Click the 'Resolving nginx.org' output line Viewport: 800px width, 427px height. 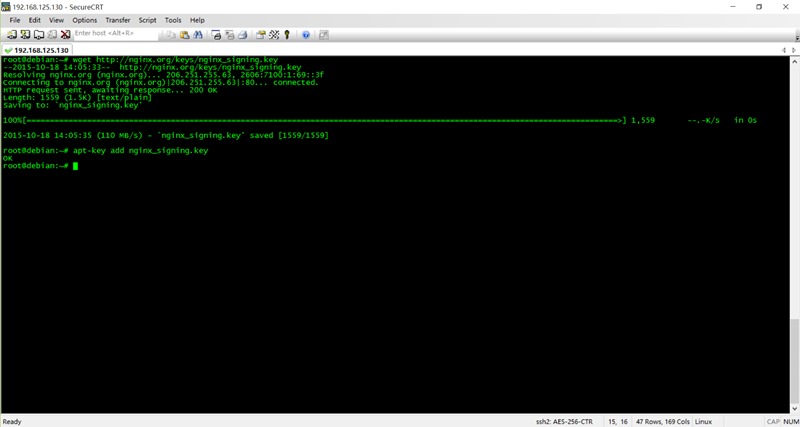[163, 74]
